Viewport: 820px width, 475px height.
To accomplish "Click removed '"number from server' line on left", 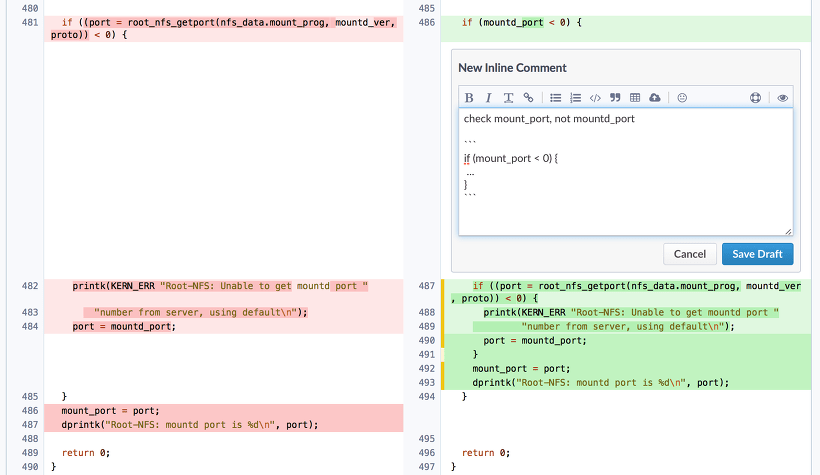I will pos(201,312).
